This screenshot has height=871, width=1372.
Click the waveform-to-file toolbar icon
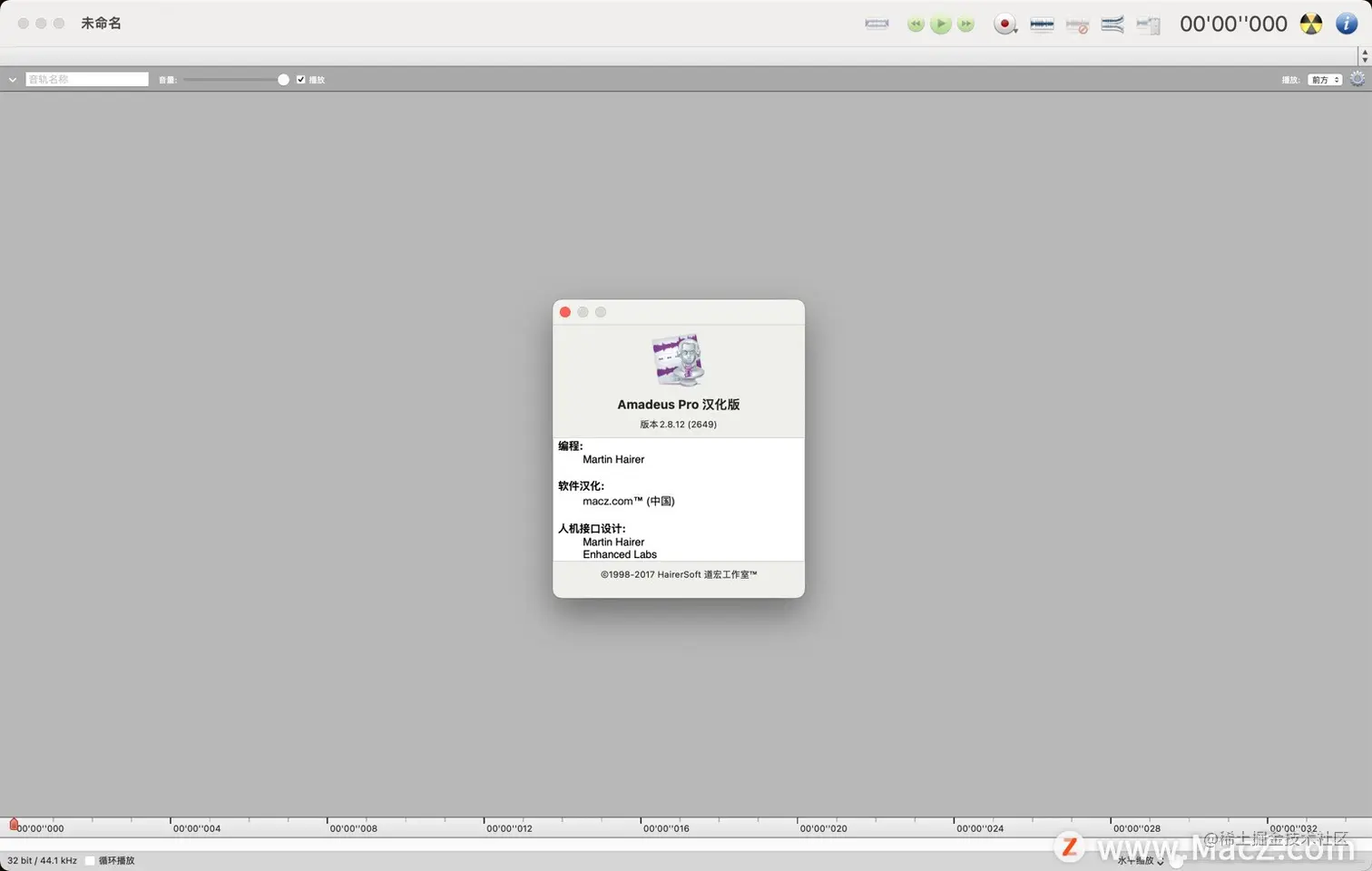pyautogui.click(x=1148, y=24)
